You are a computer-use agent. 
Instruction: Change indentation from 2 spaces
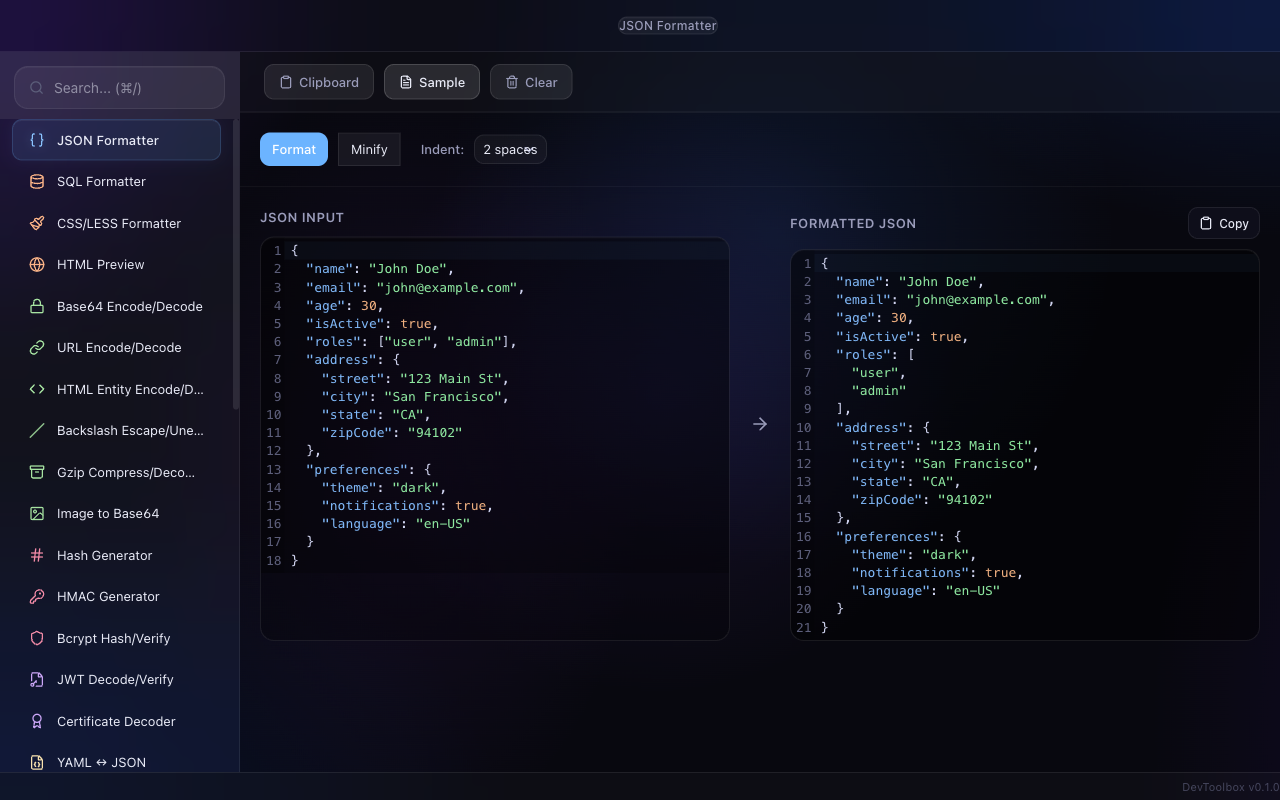coord(510,149)
